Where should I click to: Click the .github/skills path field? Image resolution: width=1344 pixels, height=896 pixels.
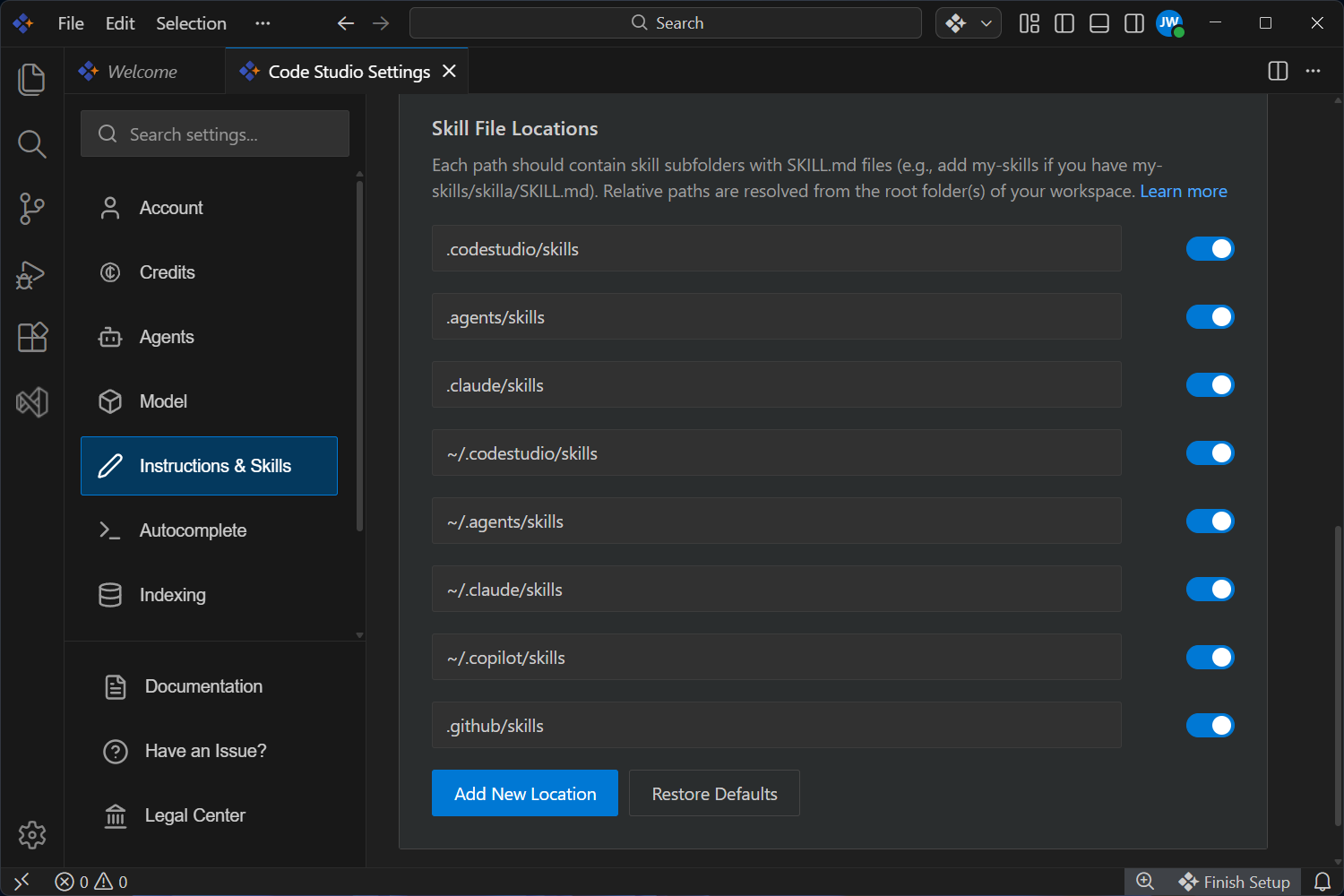[777, 725]
